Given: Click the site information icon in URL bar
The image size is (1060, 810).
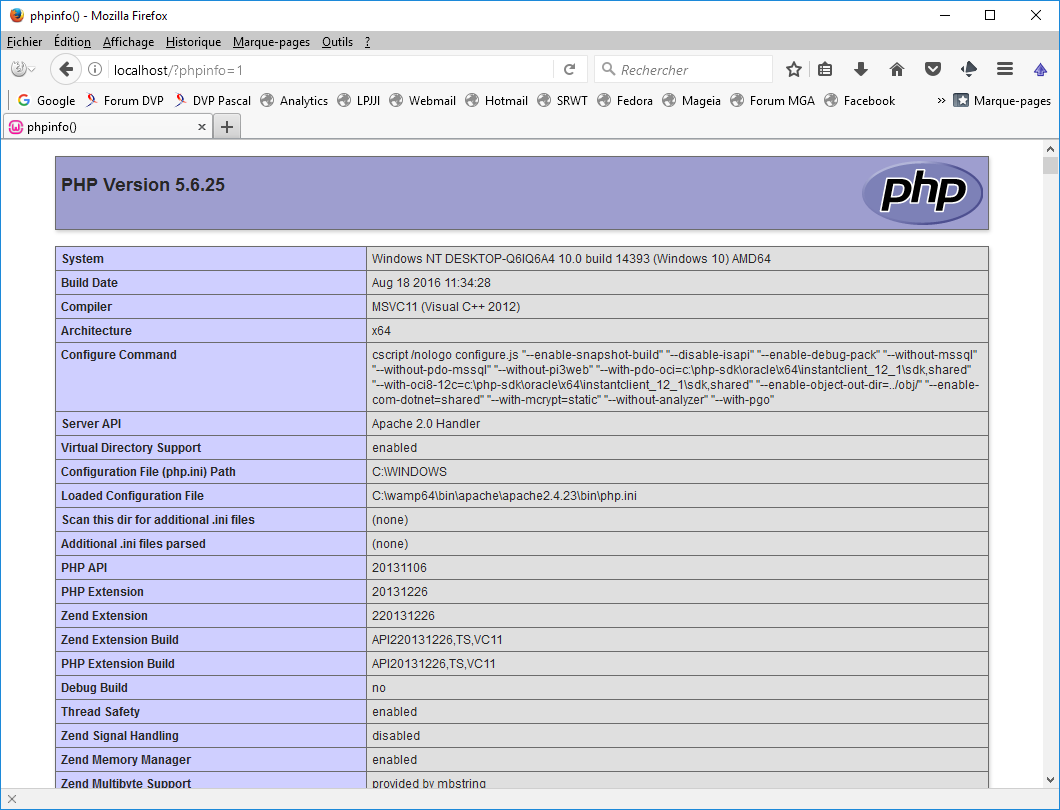Looking at the screenshot, I should (x=96, y=69).
